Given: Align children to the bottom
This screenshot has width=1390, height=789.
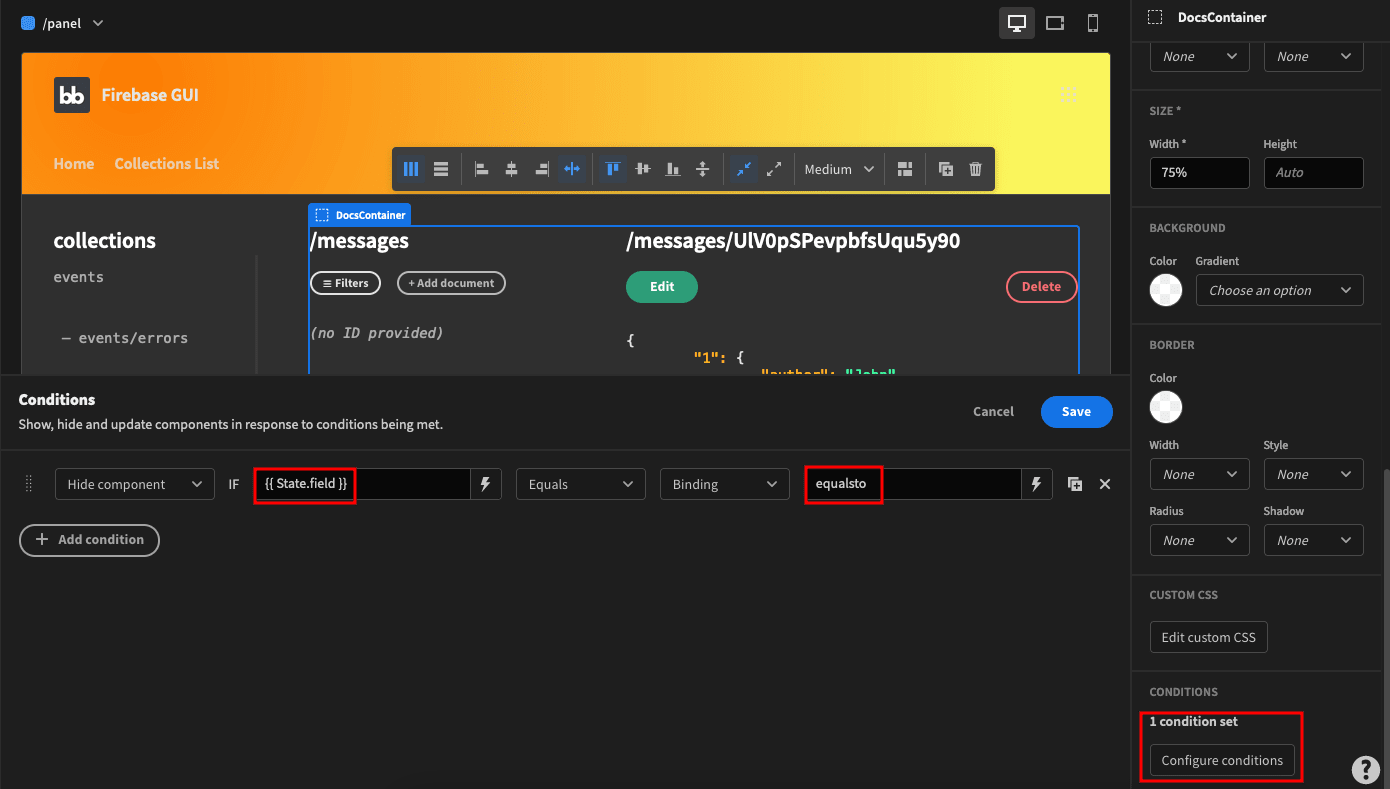Looking at the screenshot, I should tap(673, 169).
